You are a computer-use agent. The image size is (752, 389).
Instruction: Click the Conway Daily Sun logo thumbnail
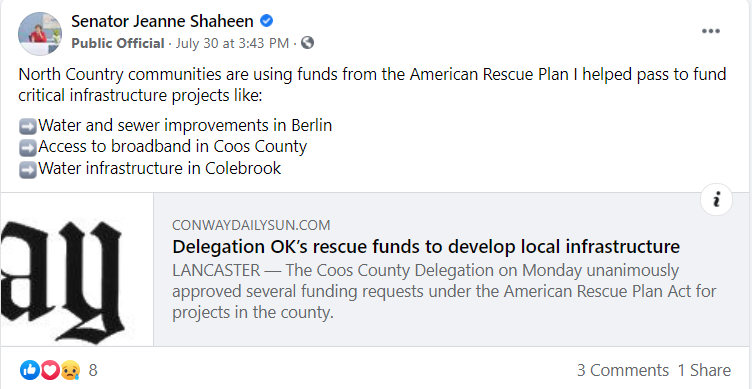point(77,270)
